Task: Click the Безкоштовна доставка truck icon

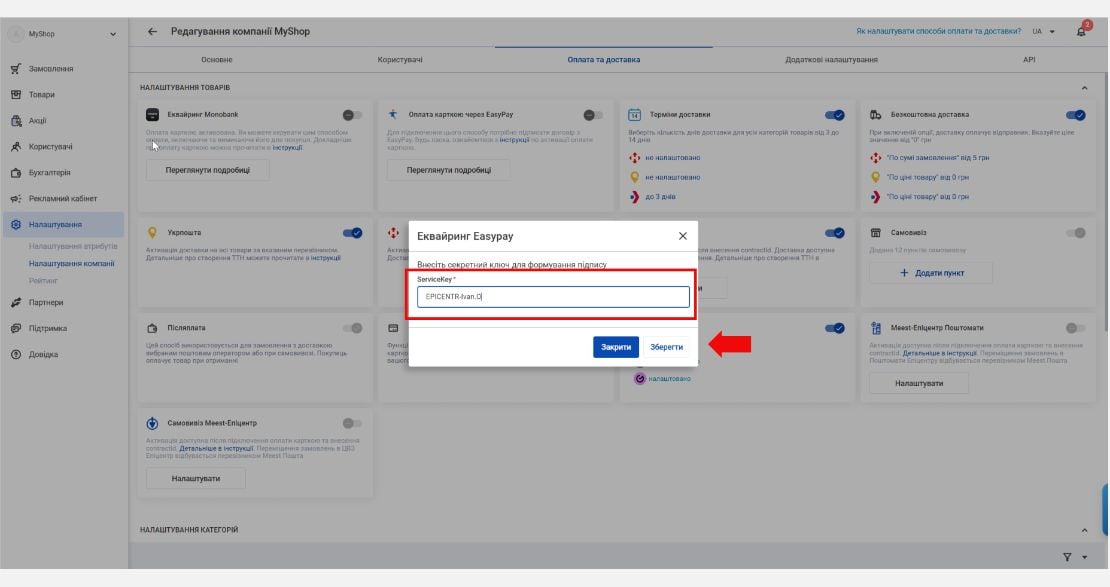Action: (x=876, y=115)
